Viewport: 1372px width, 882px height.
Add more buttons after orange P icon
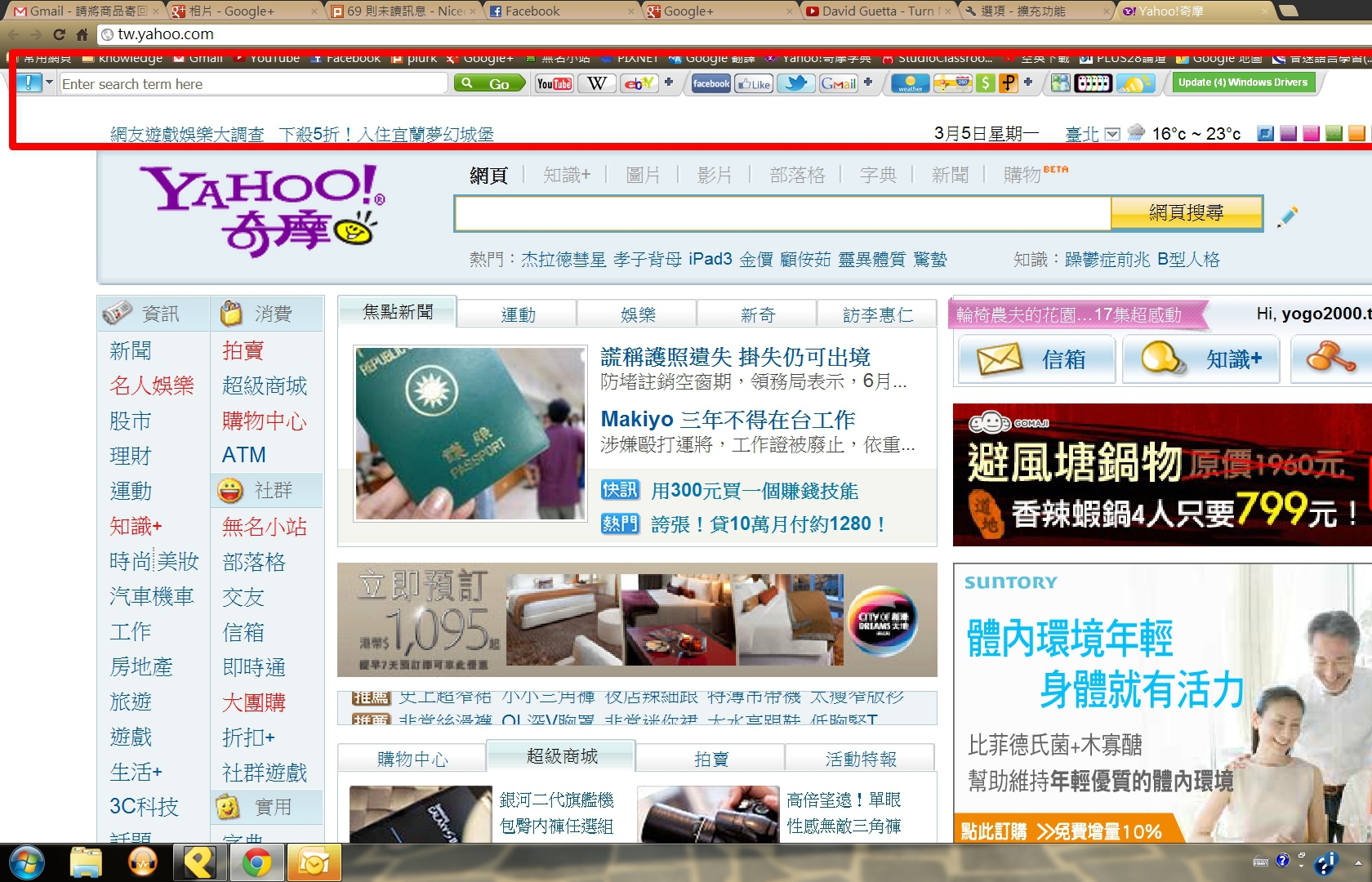[x=1028, y=82]
